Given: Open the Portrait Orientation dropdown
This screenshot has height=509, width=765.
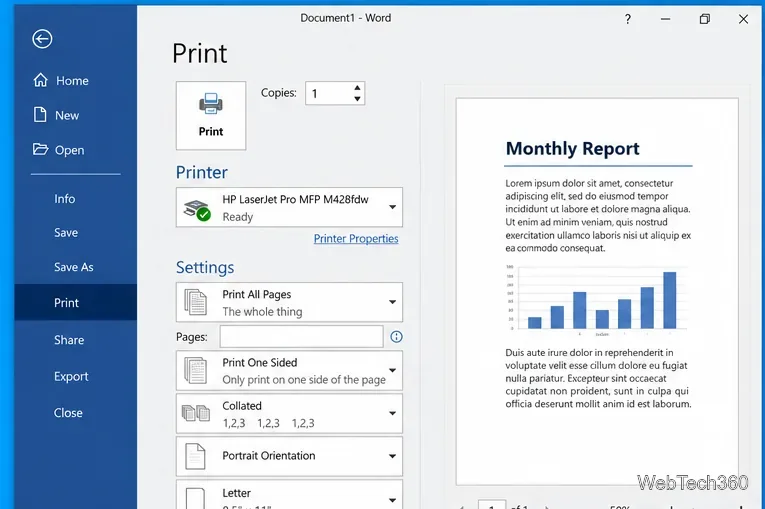Looking at the screenshot, I should click(x=289, y=456).
